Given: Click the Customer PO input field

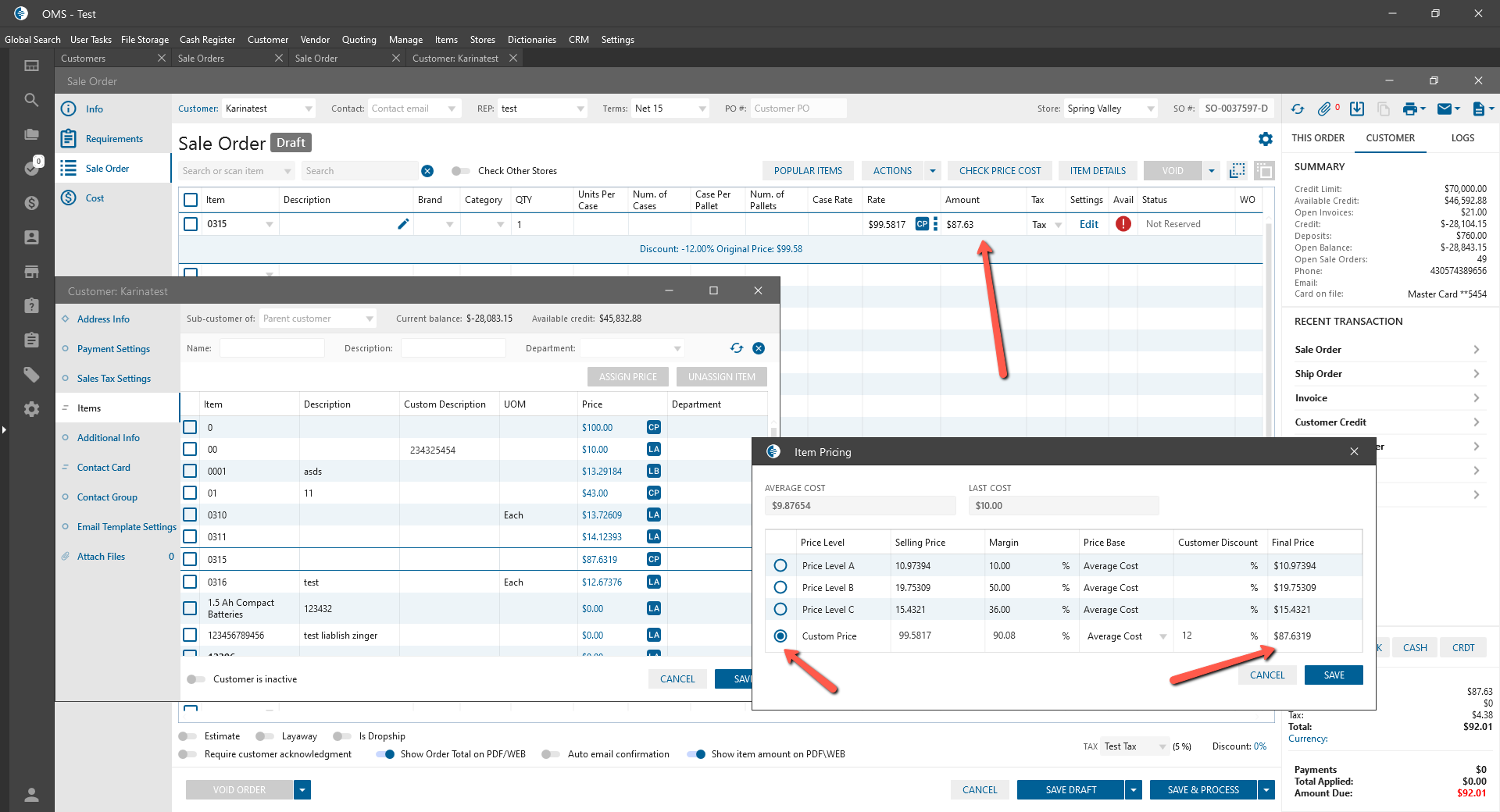Looking at the screenshot, I should coord(797,109).
